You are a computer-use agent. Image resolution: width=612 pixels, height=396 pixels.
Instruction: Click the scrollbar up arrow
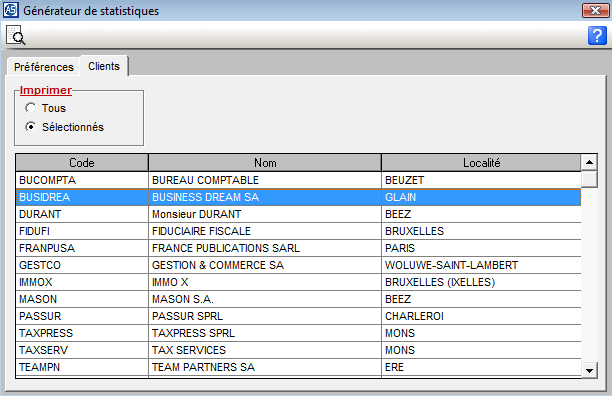click(x=589, y=162)
